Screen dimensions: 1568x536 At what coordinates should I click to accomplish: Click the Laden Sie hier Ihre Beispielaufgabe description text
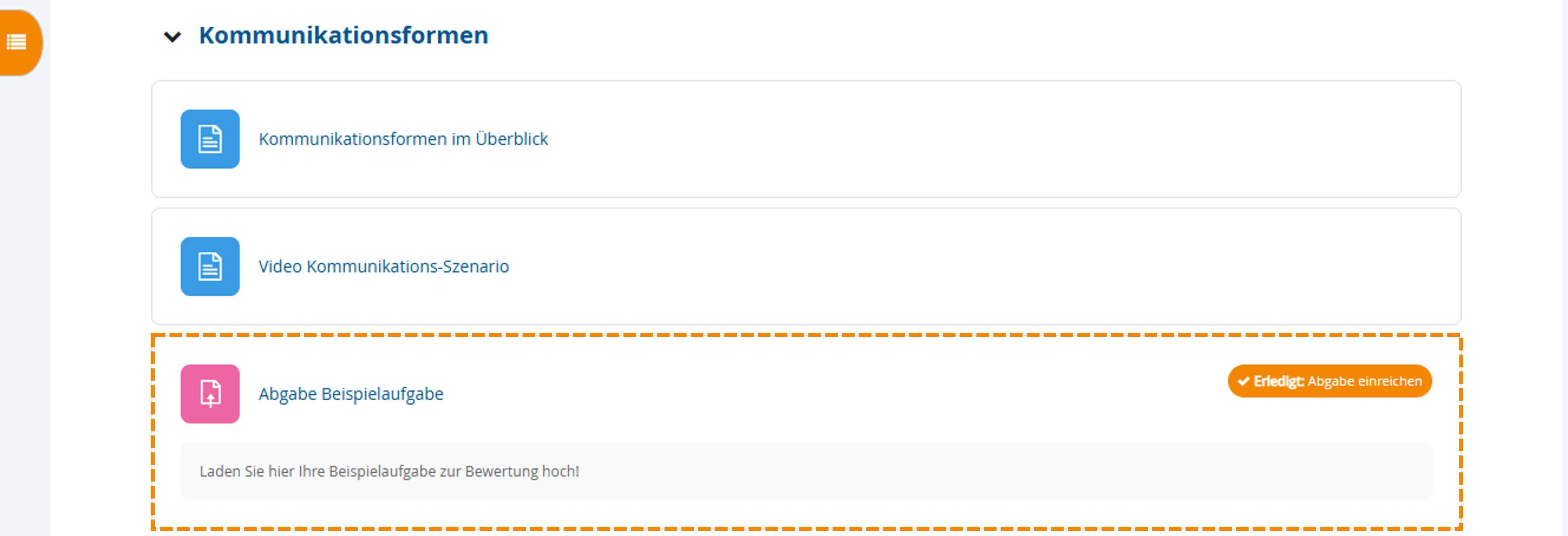coord(389,471)
